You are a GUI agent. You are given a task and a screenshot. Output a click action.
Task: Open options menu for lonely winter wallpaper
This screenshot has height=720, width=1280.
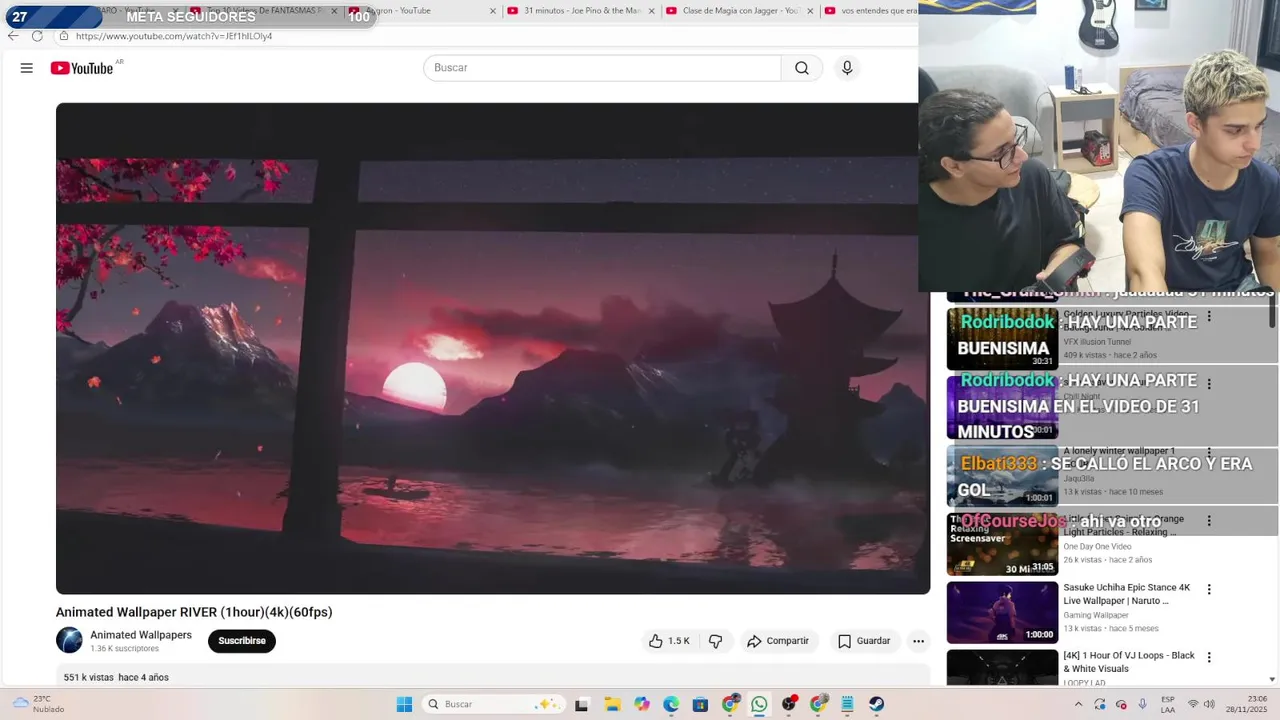pyautogui.click(x=1209, y=453)
